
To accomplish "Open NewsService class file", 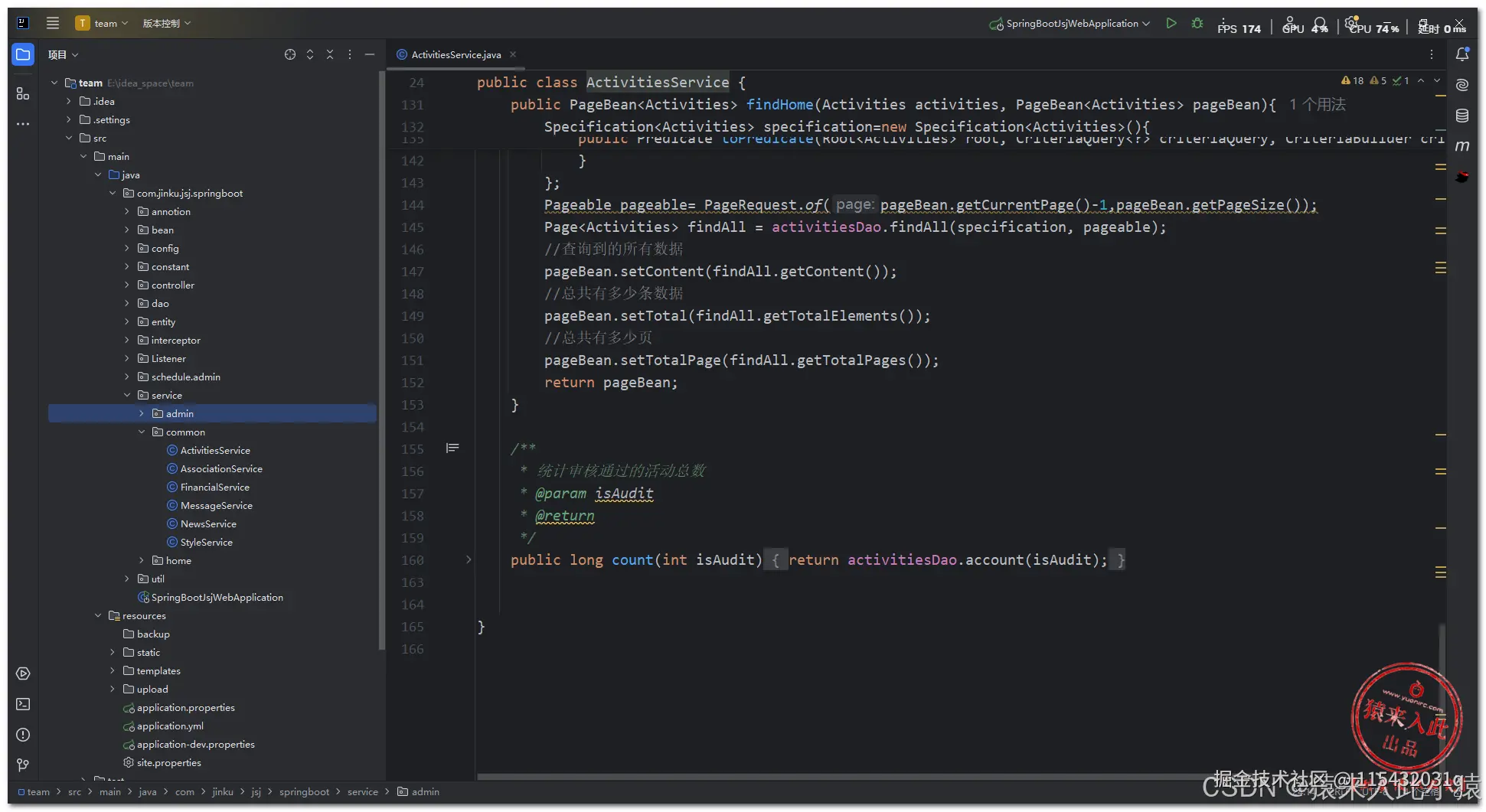I will [202, 523].
